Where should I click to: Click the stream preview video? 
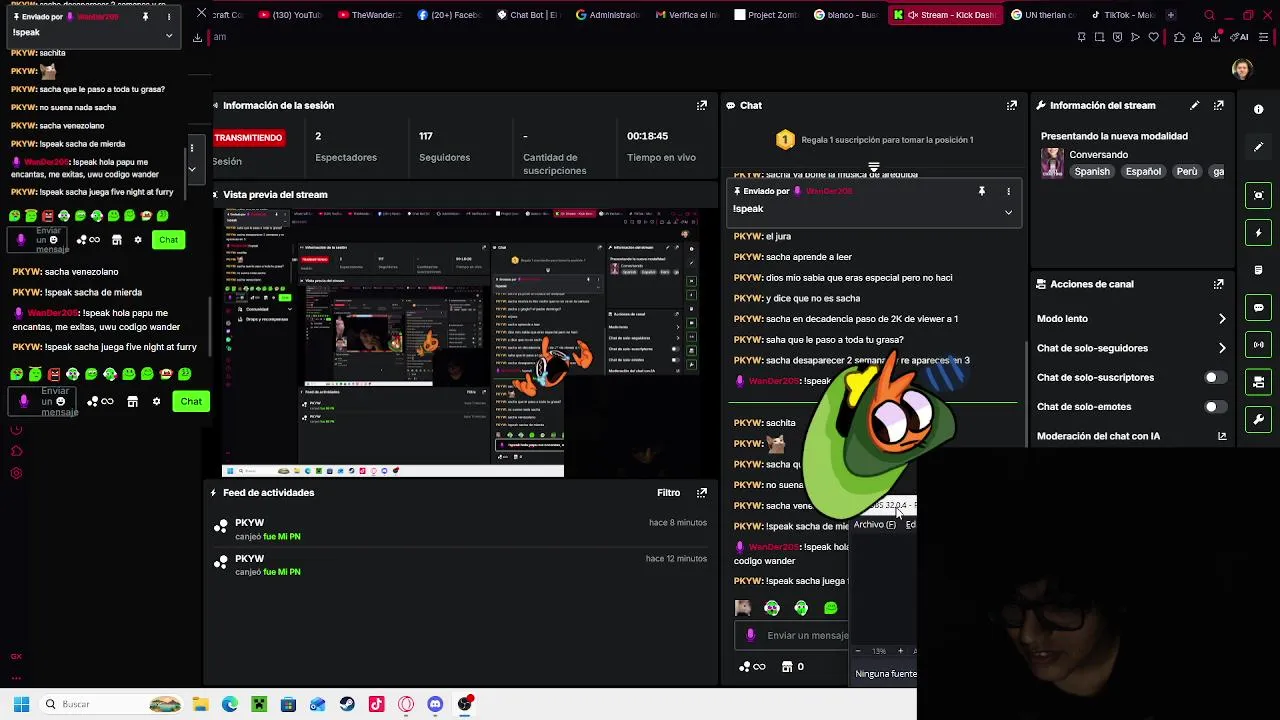[459, 342]
